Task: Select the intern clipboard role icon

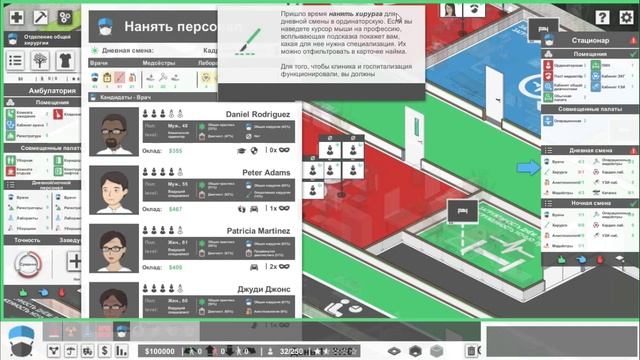Action: click(107, 77)
